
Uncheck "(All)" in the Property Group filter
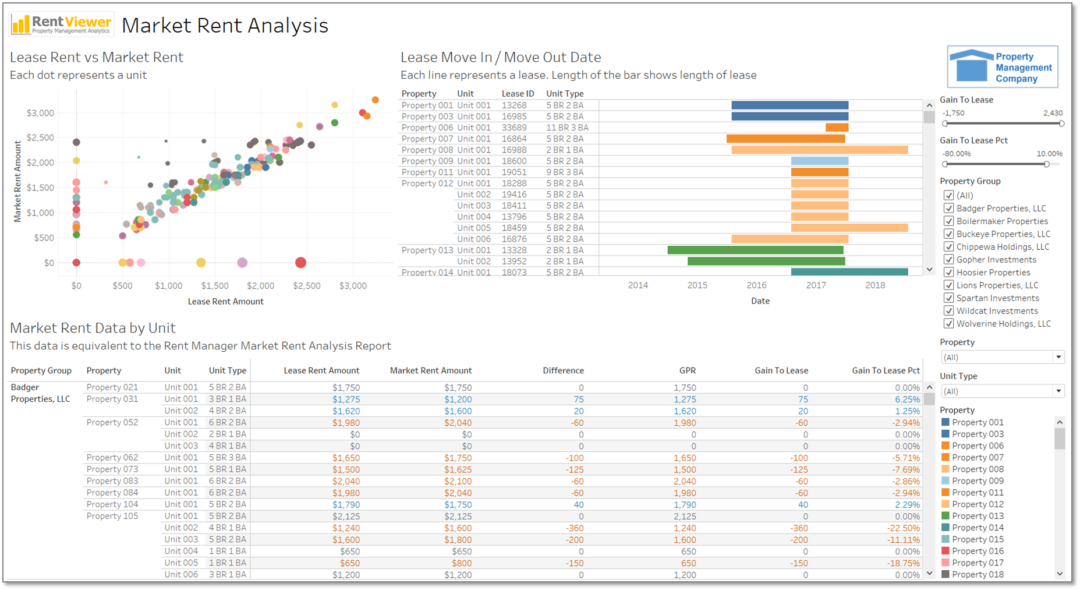948,196
